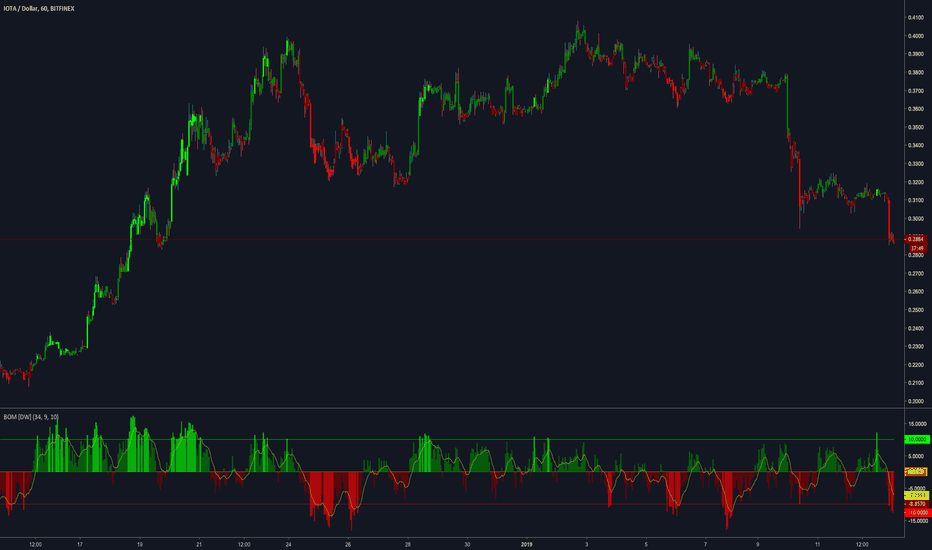The width and height of the screenshot is (932, 550).
Task: Click the 0.4000 price scale label
Action: 915,36
